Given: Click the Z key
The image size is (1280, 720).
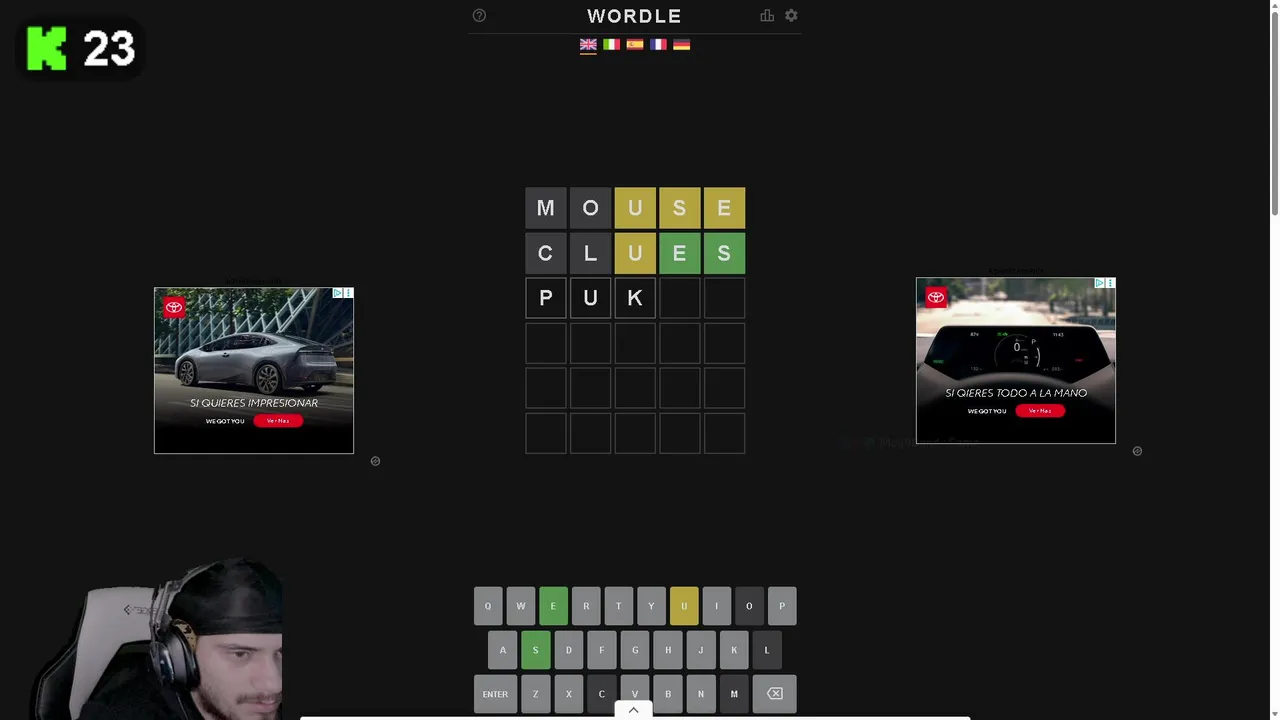Looking at the screenshot, I should (535, 693).
